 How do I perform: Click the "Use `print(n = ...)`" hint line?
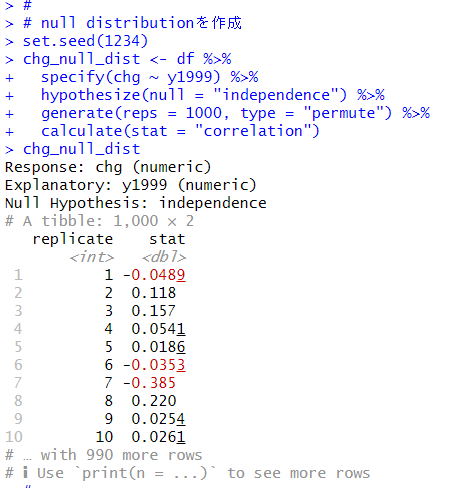pos(187,473)
